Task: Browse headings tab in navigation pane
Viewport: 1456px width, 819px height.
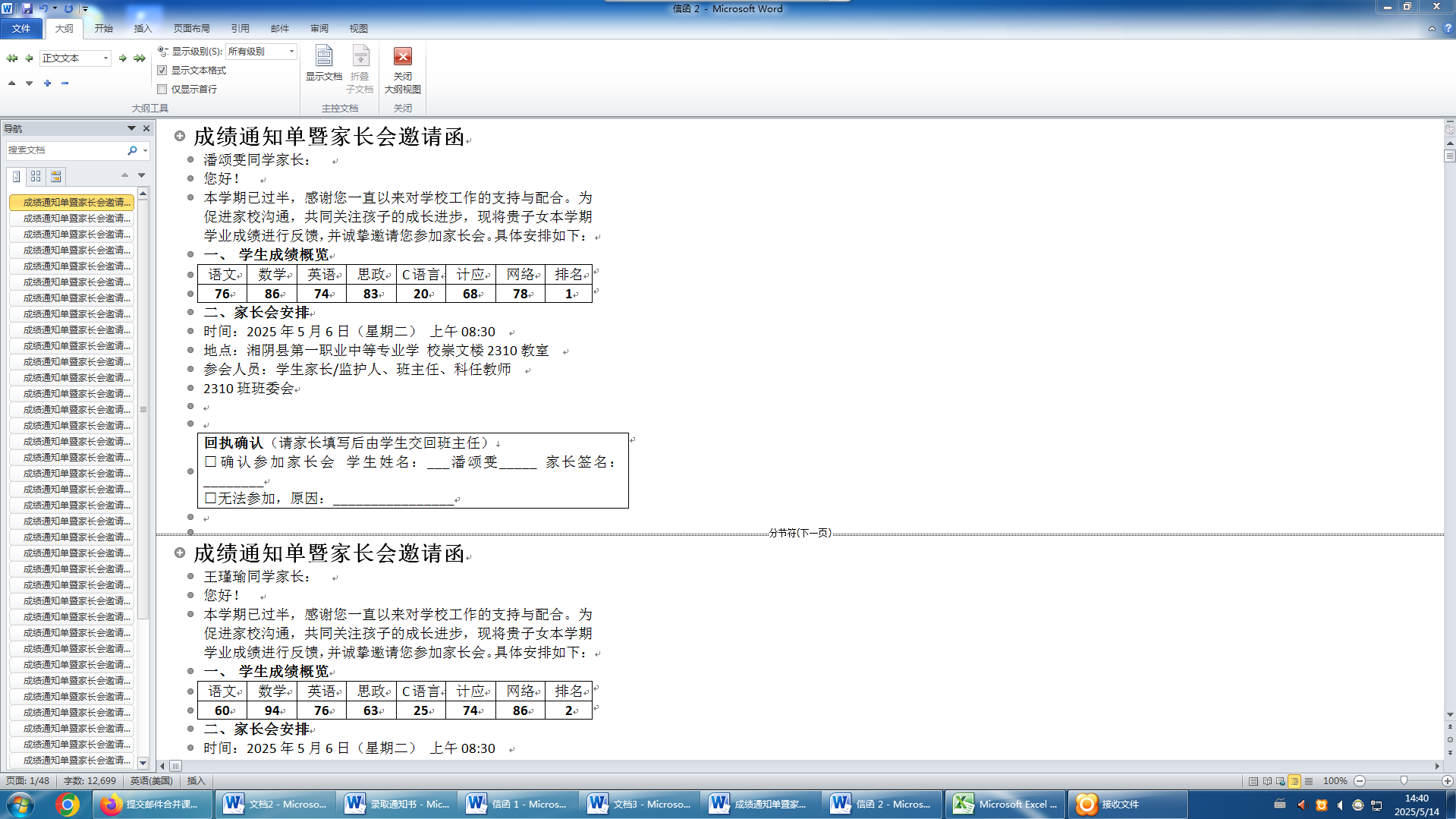Action: [x=17, y=177]
